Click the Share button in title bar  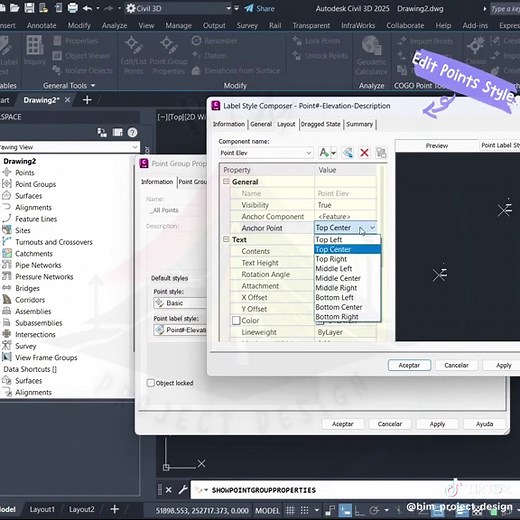point(260,8)
